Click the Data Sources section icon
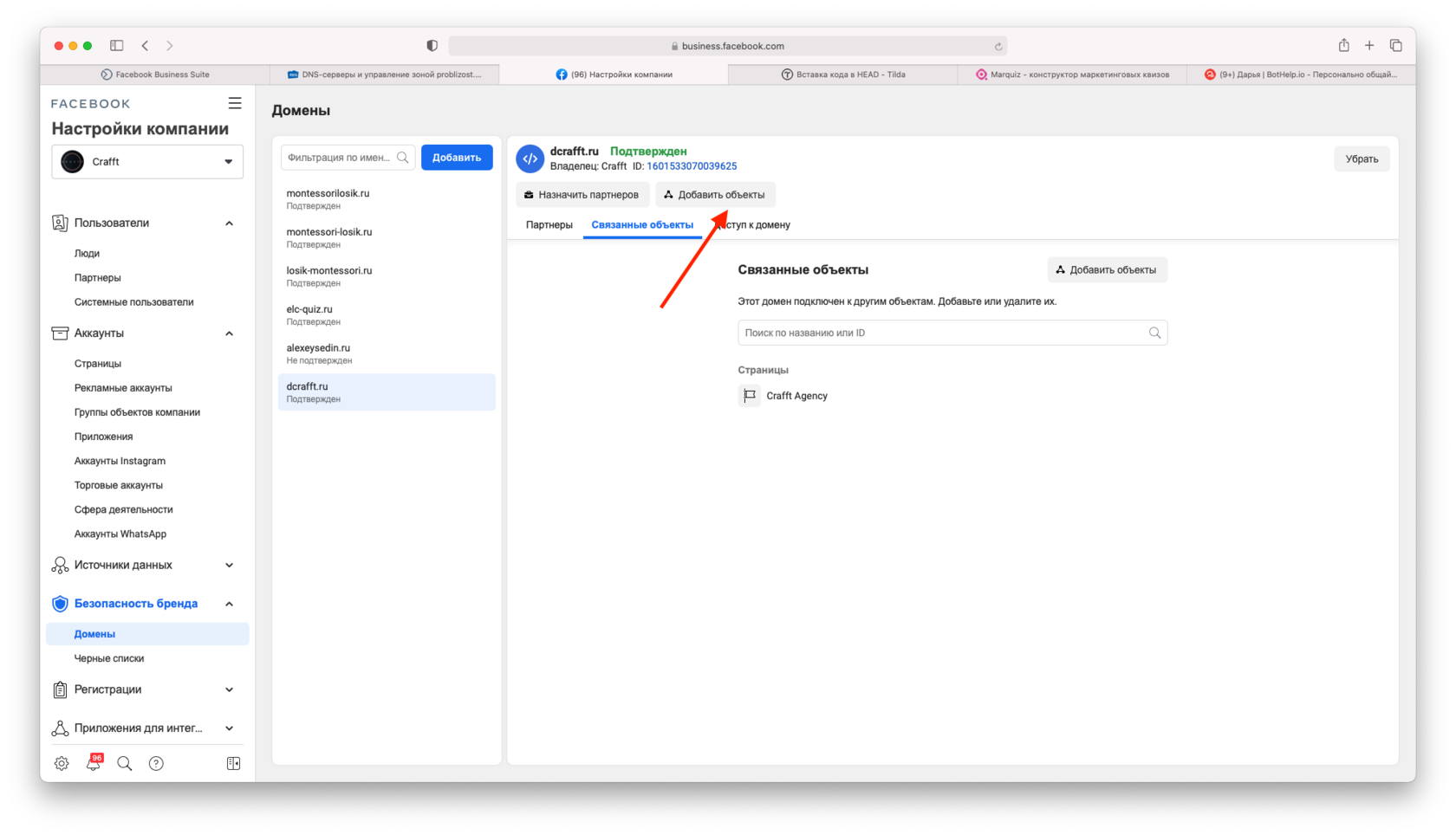This screenshot has width=1456, height=835. pyautogui.click(x=60, y=566)
